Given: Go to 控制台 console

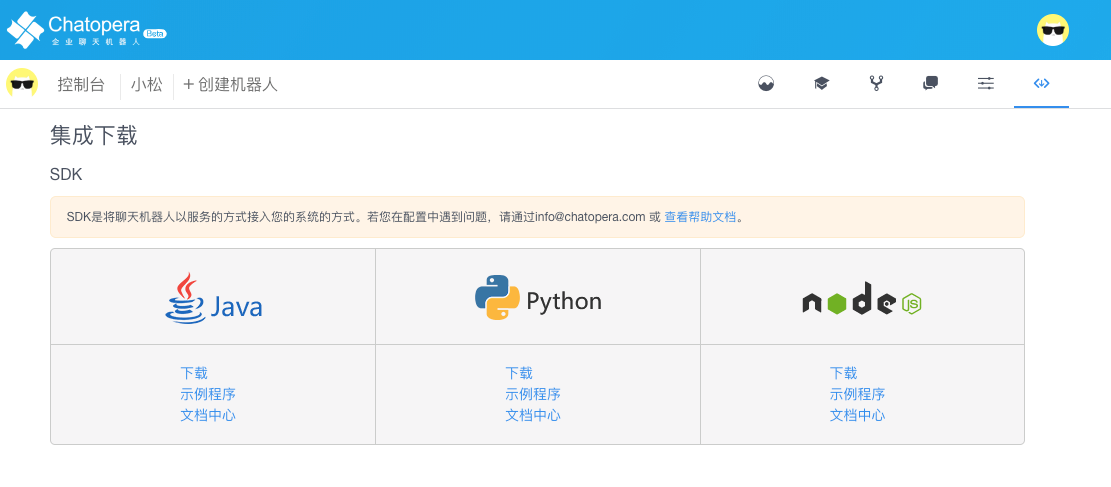Looking at the screenshot, I should [x=81, y=85].
